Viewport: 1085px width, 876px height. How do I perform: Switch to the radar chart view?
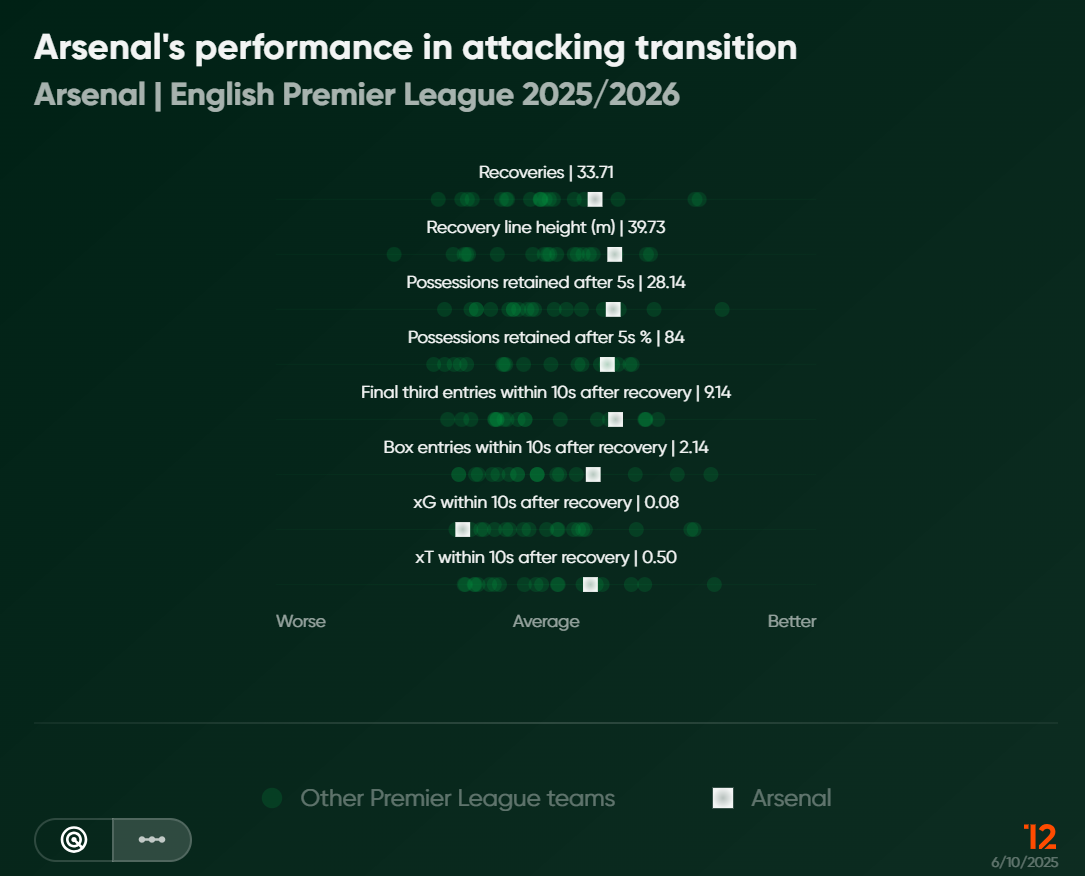click(74, 840)
